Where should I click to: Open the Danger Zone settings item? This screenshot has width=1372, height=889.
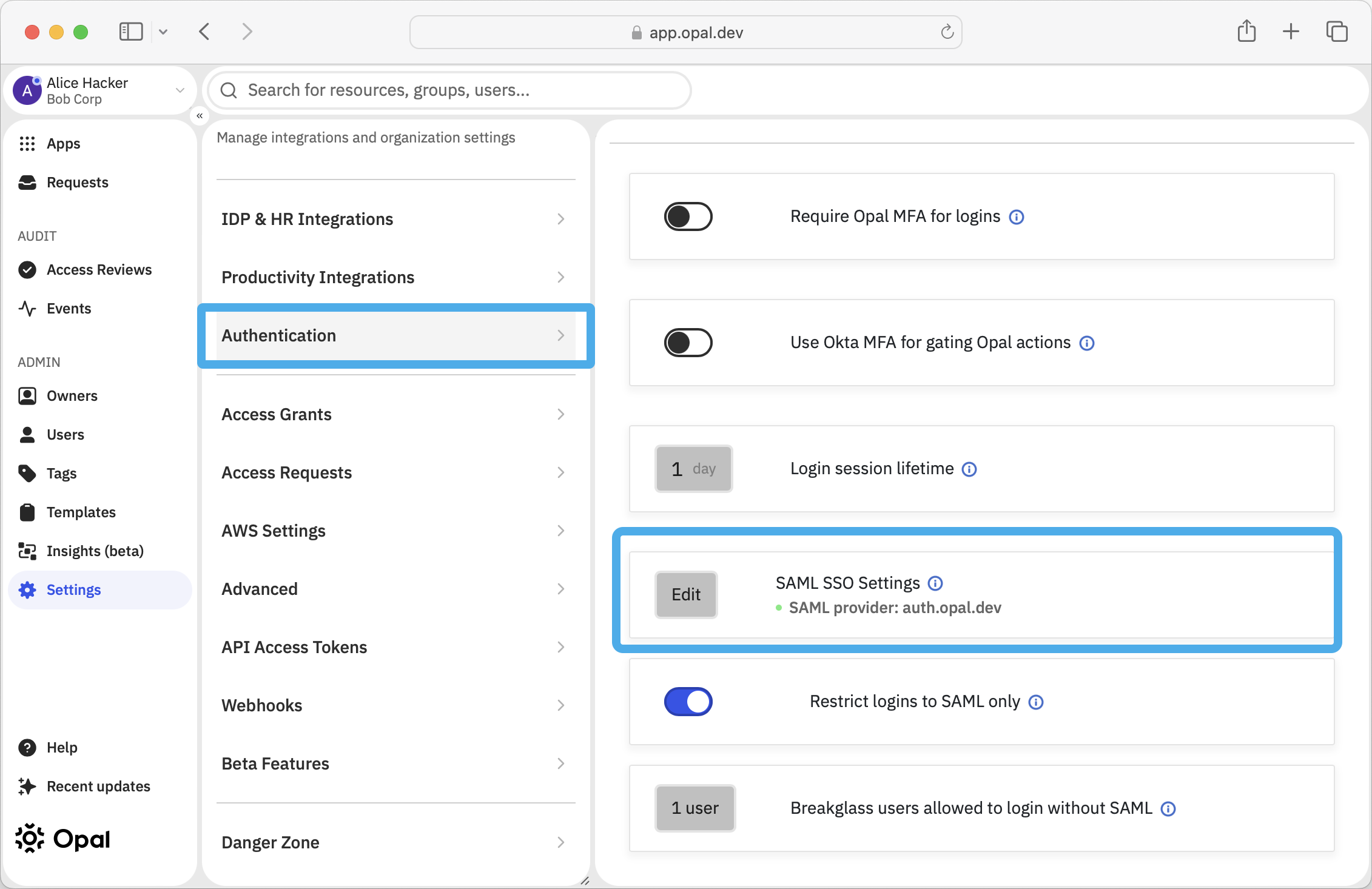click(x=395, y=842)
